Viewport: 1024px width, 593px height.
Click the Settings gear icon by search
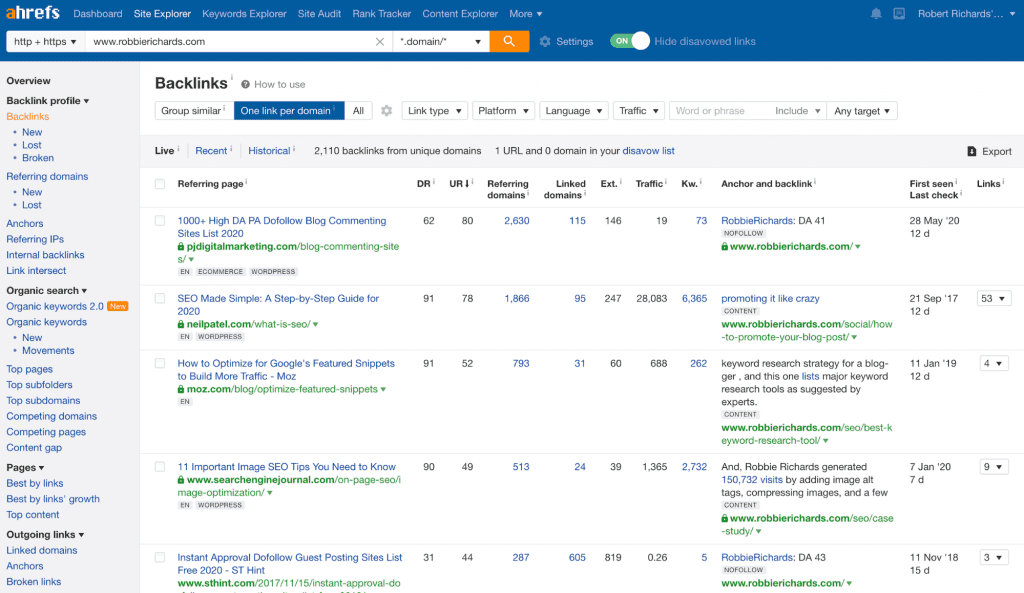click(x=545, y=42)
